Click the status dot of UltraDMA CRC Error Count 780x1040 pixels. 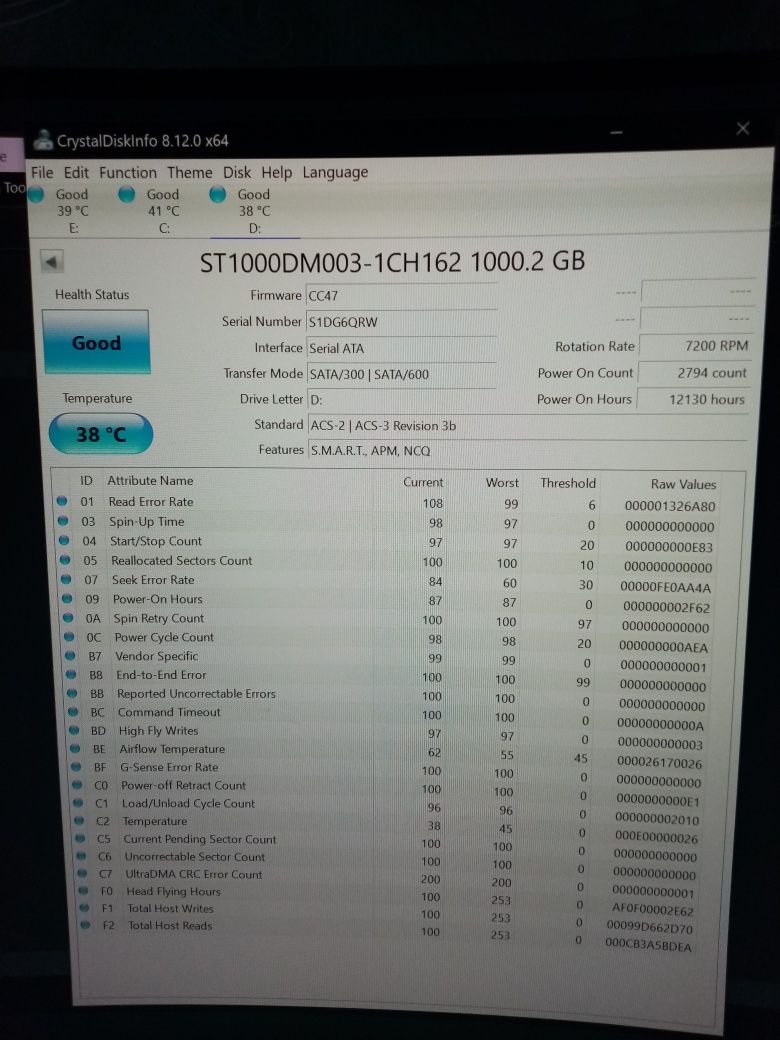point(83,874)
